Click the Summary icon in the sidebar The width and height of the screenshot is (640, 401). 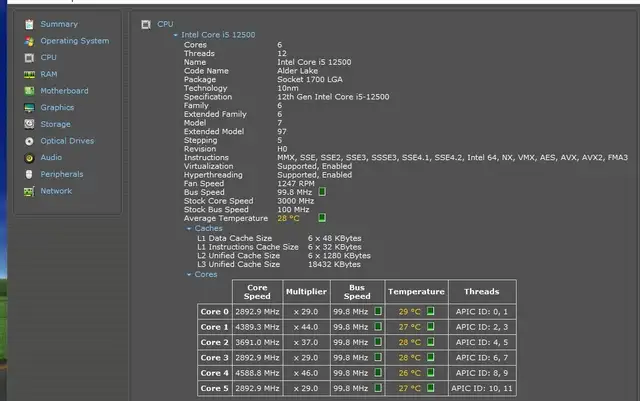point(29,24)
